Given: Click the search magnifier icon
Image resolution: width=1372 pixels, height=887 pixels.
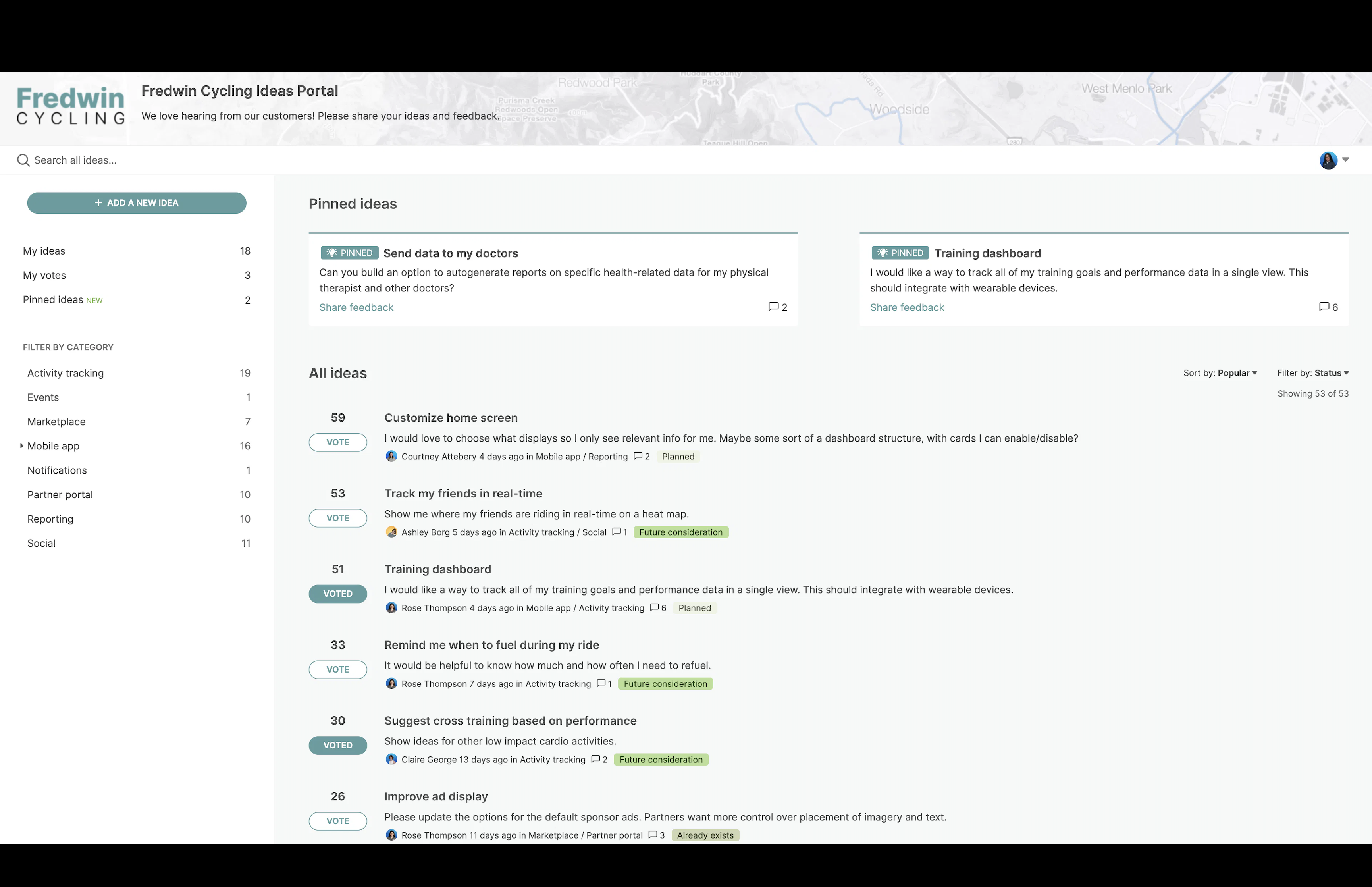Looking at the screenshot, I should point(23,160).
